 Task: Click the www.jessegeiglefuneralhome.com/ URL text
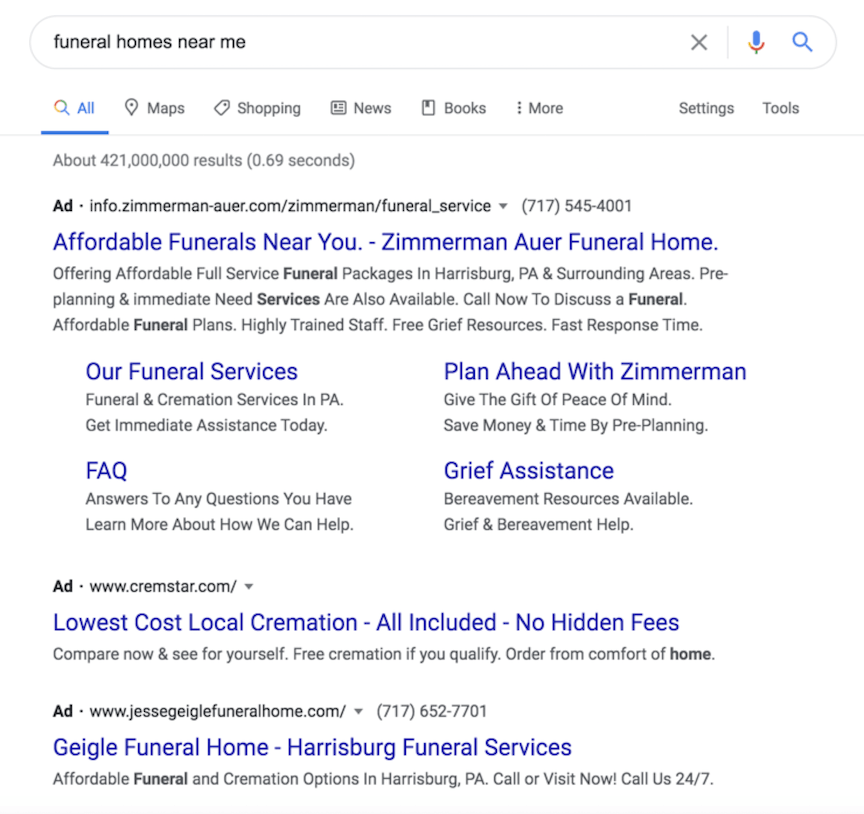click(x=218, y=711)
